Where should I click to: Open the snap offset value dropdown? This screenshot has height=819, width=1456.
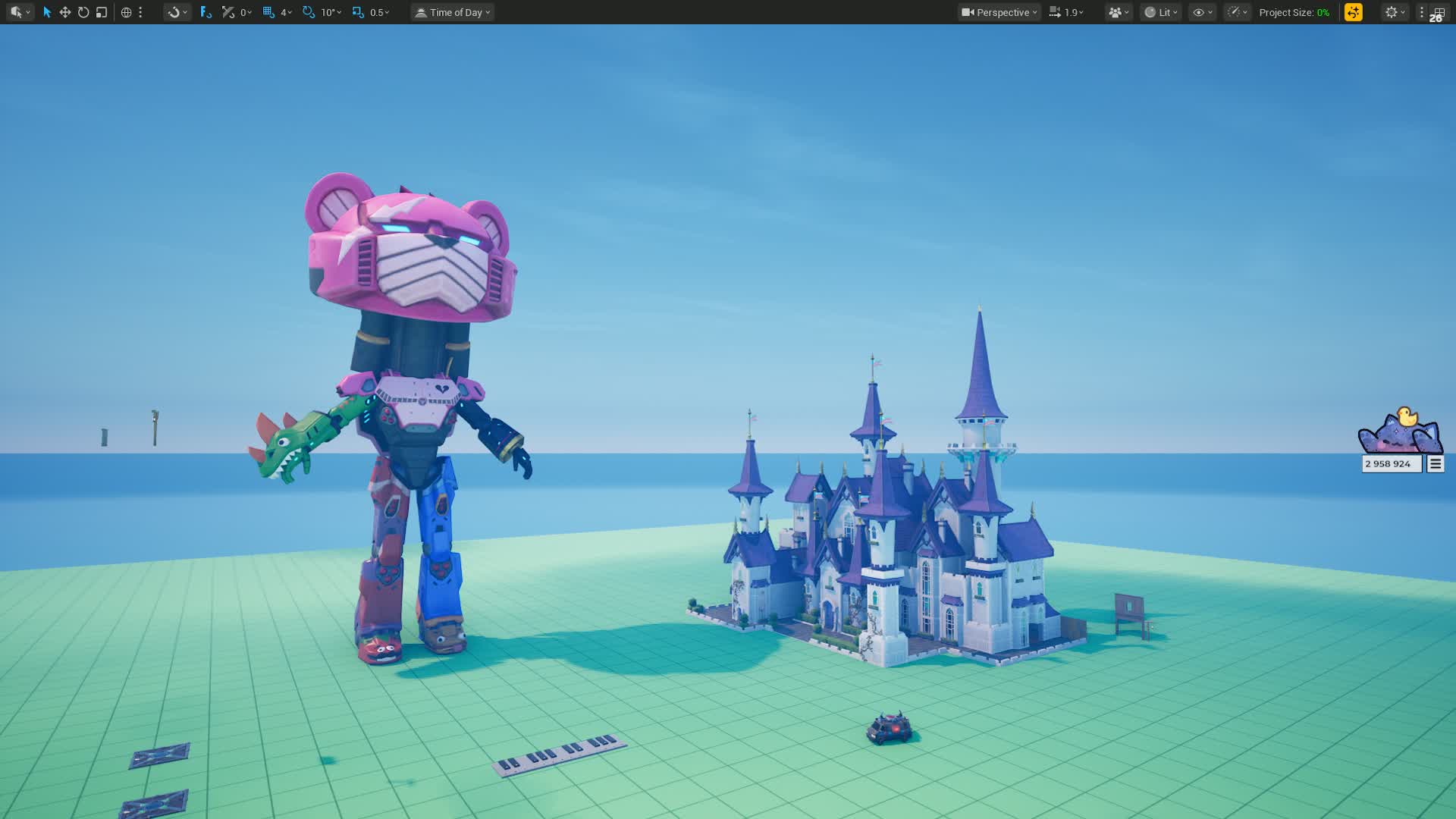click(246, 12)
